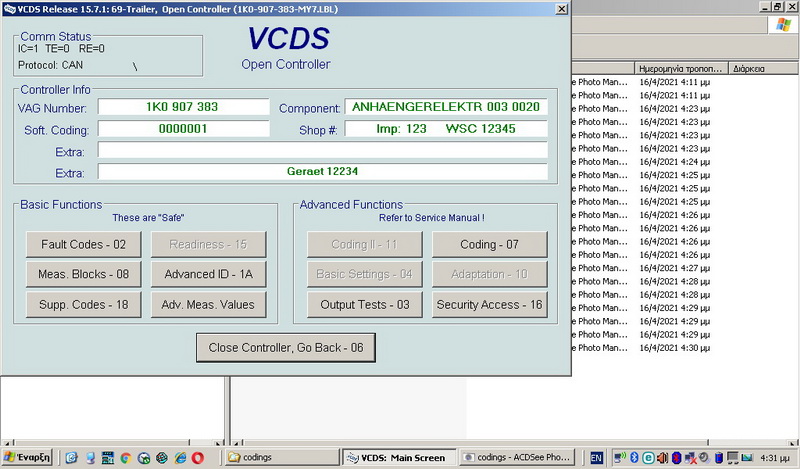
Task: Click the Coding - 07 button
Action: (x=489, y=244)
